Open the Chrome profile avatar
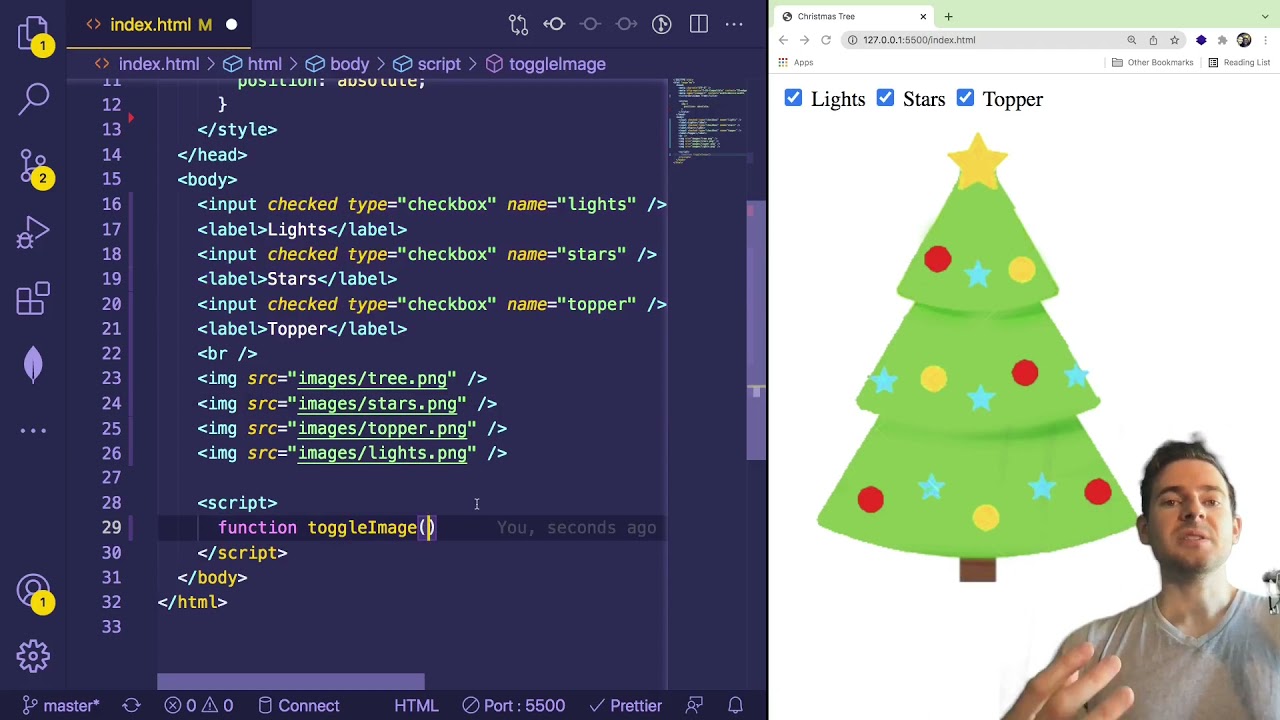 pos(1244,40)
